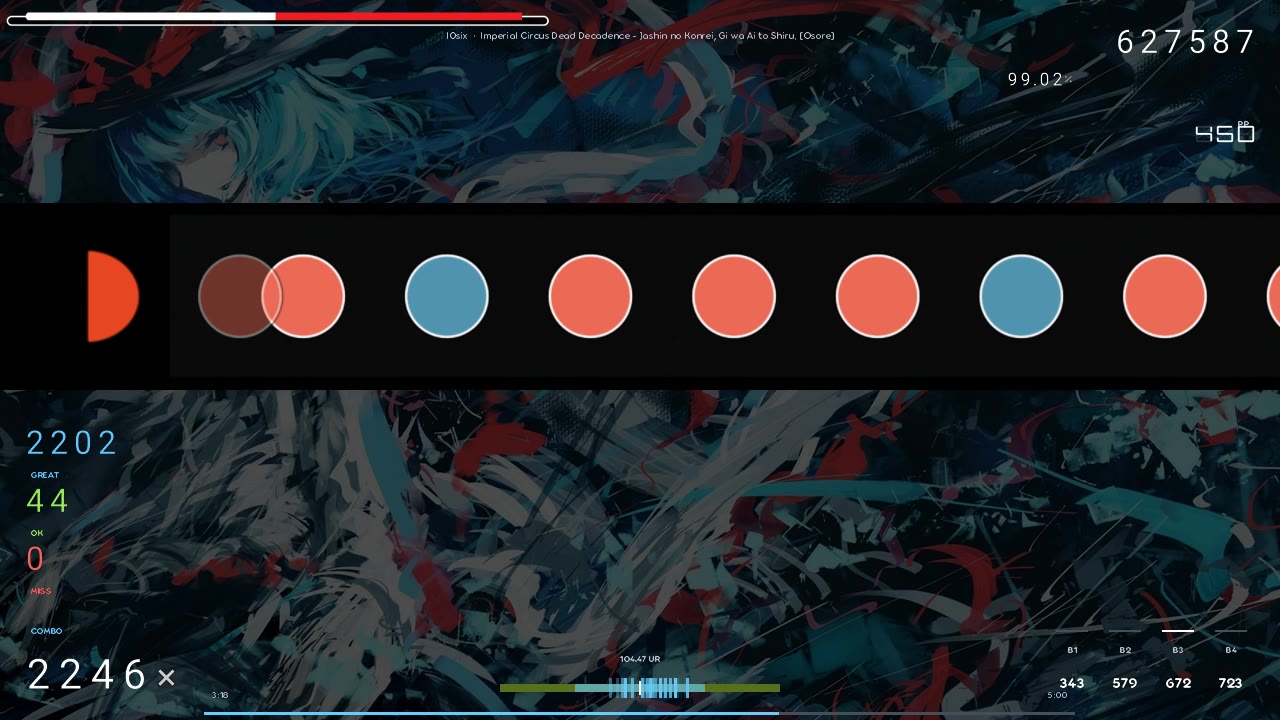Click the unstable rate hit error bar
Screen dimensions: 1280x720
tap(640, 688)
